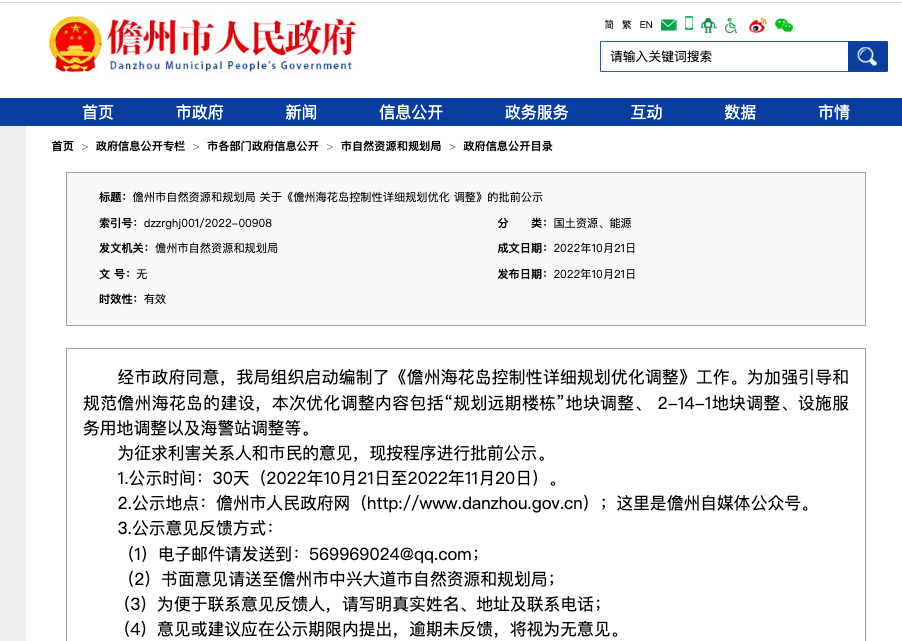
Task: Focus the keyword search input field
Action: point(724,56)
